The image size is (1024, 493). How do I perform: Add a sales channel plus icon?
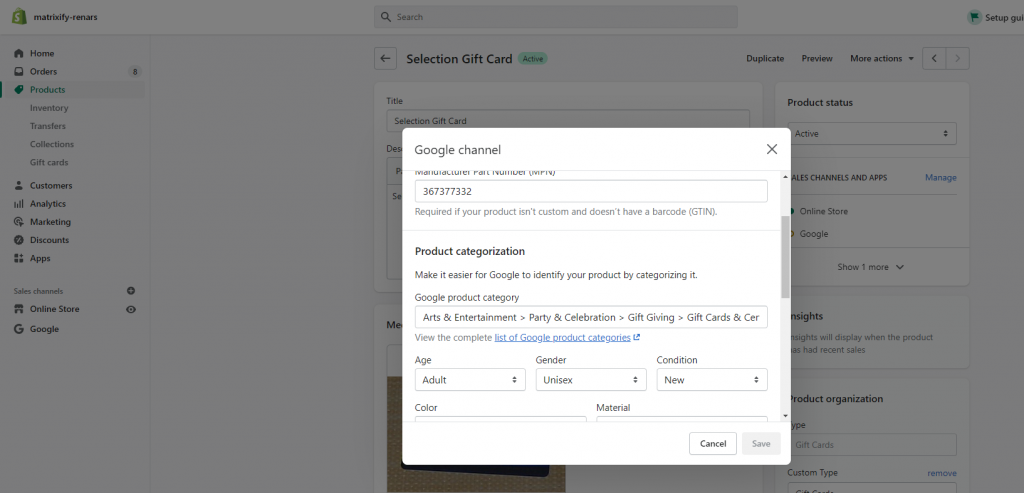131,291
